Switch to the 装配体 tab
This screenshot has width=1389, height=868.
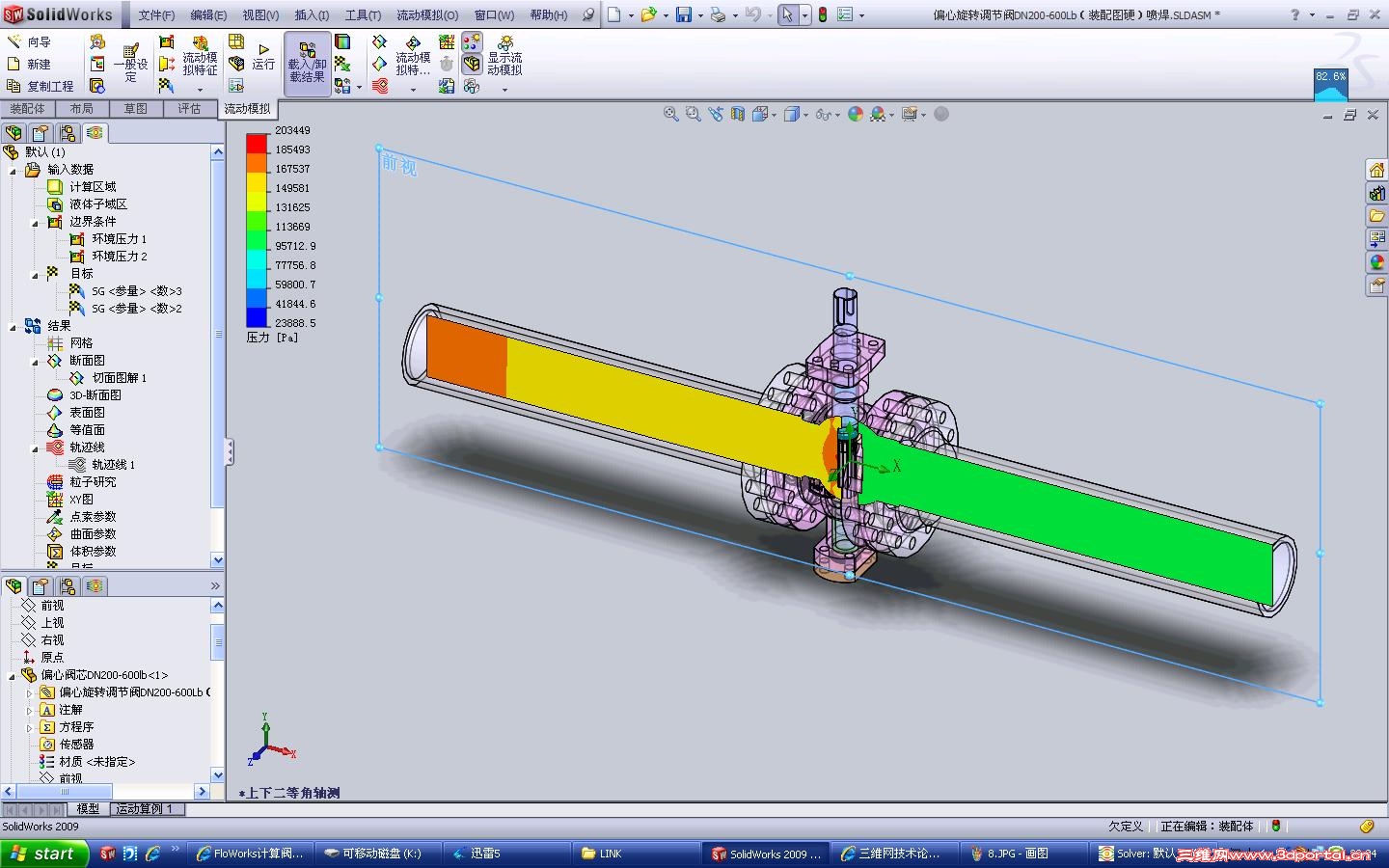[x=27, y=109]
